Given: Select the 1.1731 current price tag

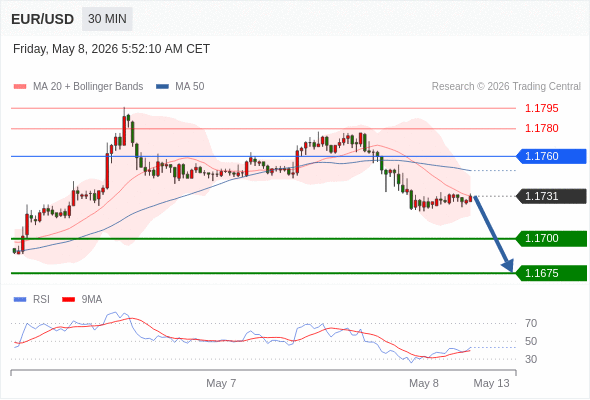Looking at the screenshot, I should pos(551,196).
